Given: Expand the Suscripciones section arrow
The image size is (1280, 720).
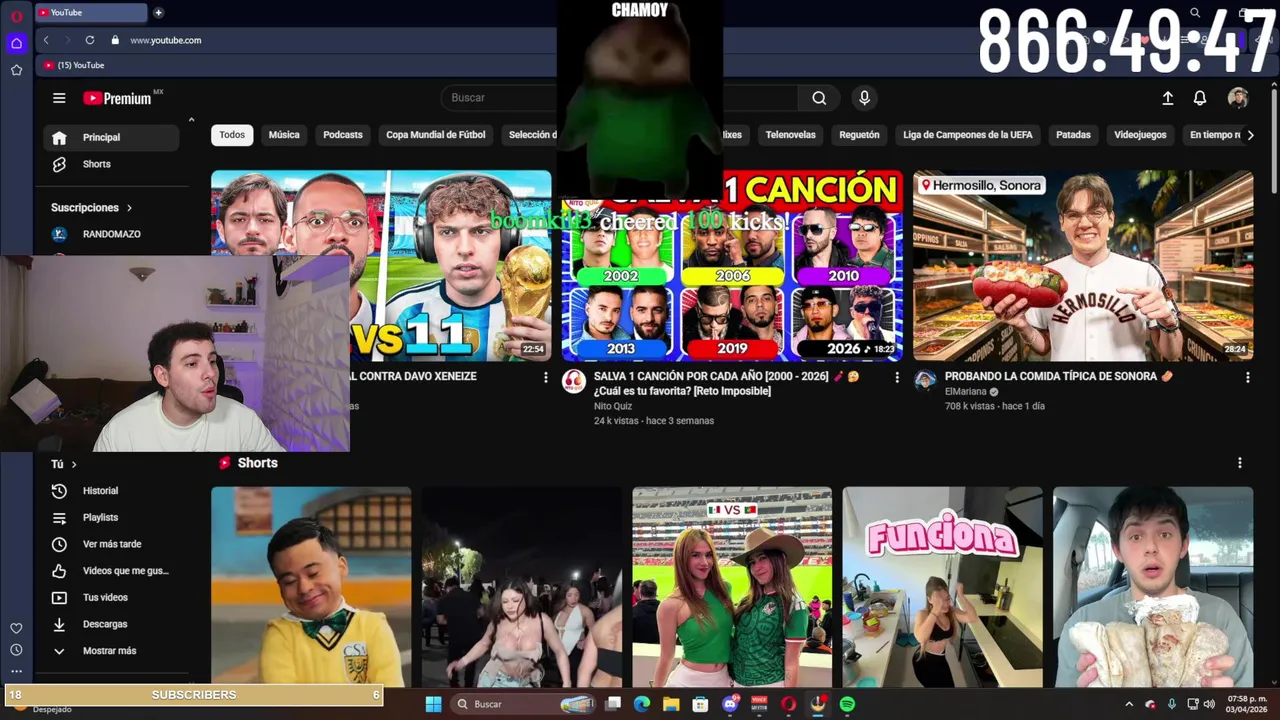Looking at the screenshot, I should pyautogui.click(x=129, y=208).
